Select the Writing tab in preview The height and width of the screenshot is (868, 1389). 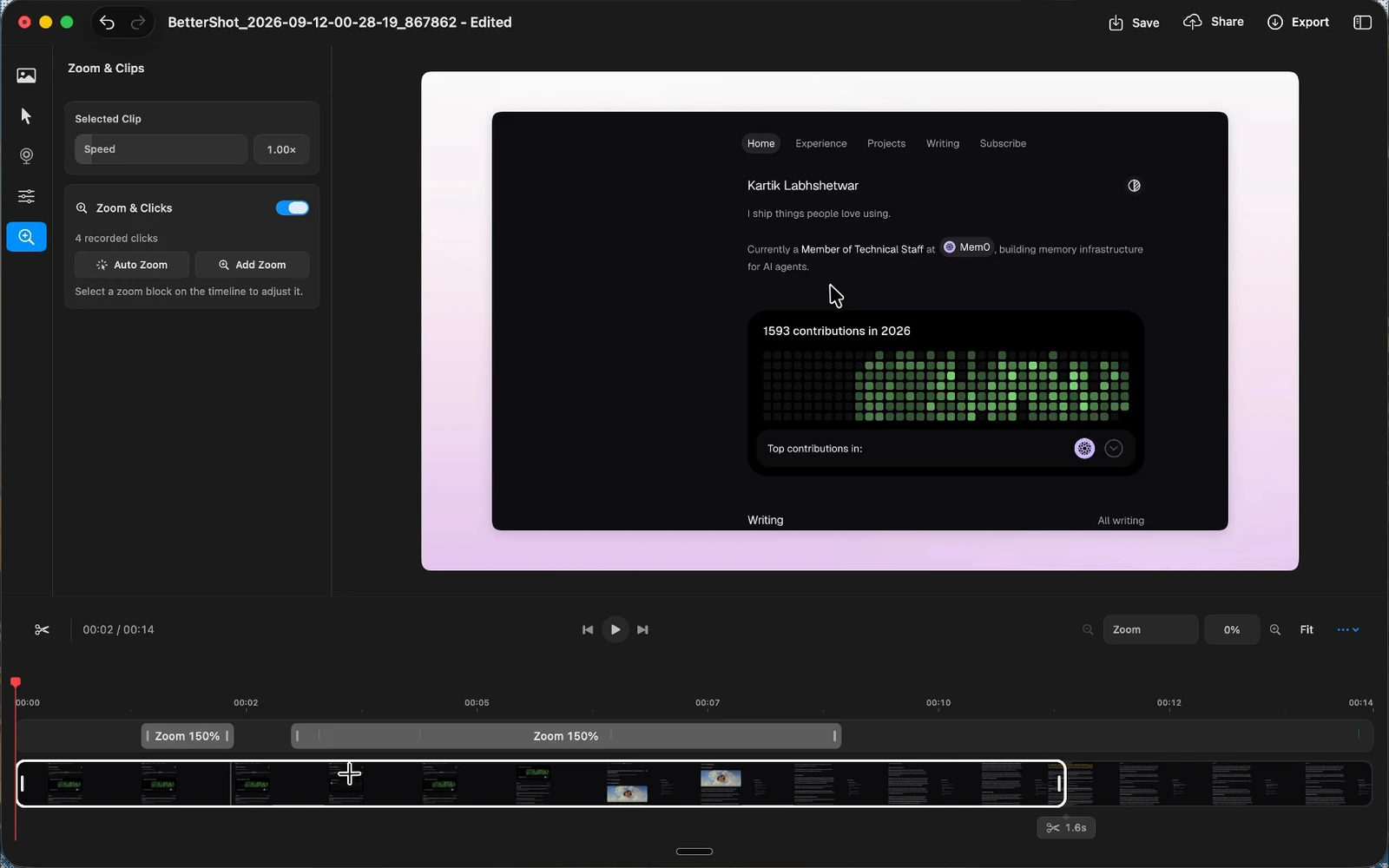click(943, 143)
